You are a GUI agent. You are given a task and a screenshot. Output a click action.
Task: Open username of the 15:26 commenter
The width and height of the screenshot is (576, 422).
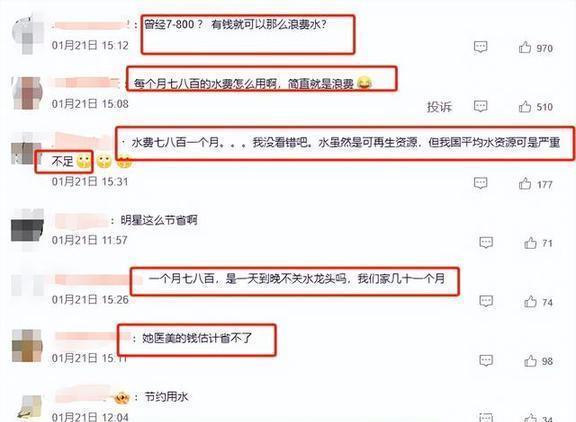pos(92,280)
